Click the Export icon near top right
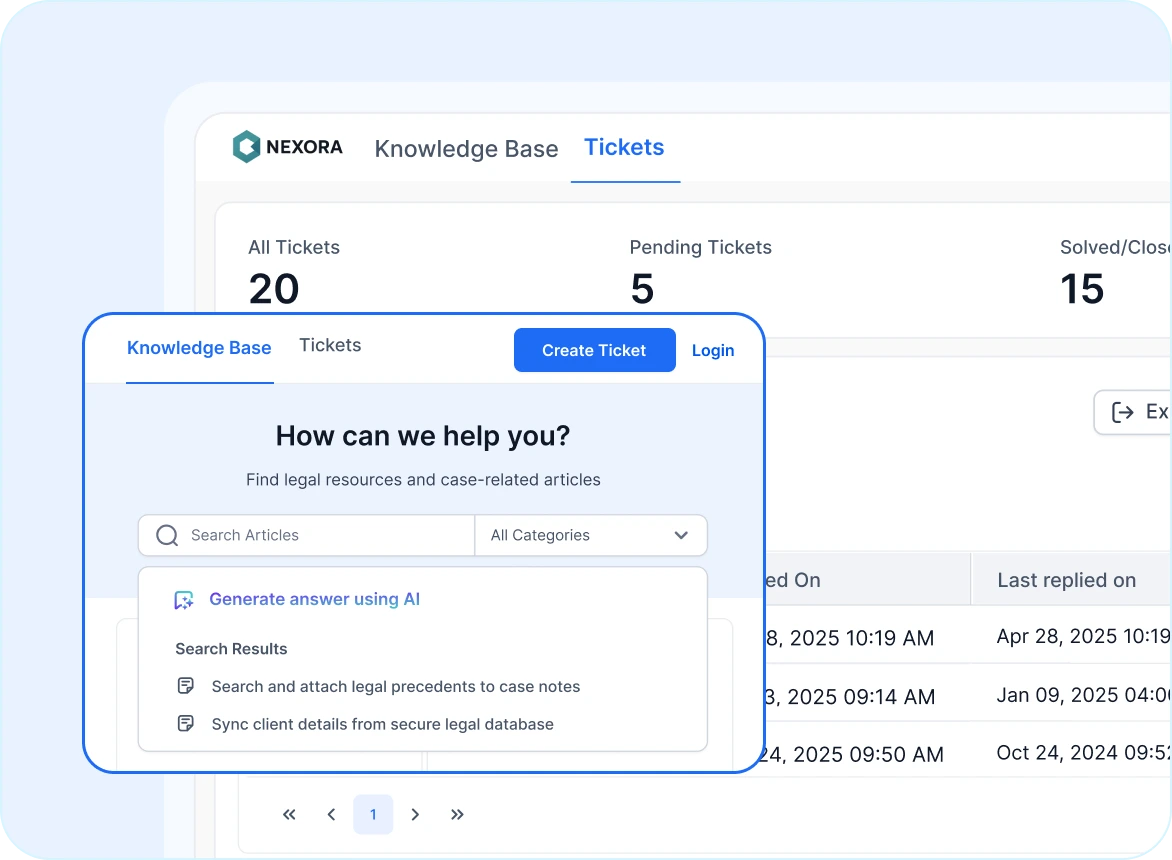1172x860 pixels. click(1122, 412)
